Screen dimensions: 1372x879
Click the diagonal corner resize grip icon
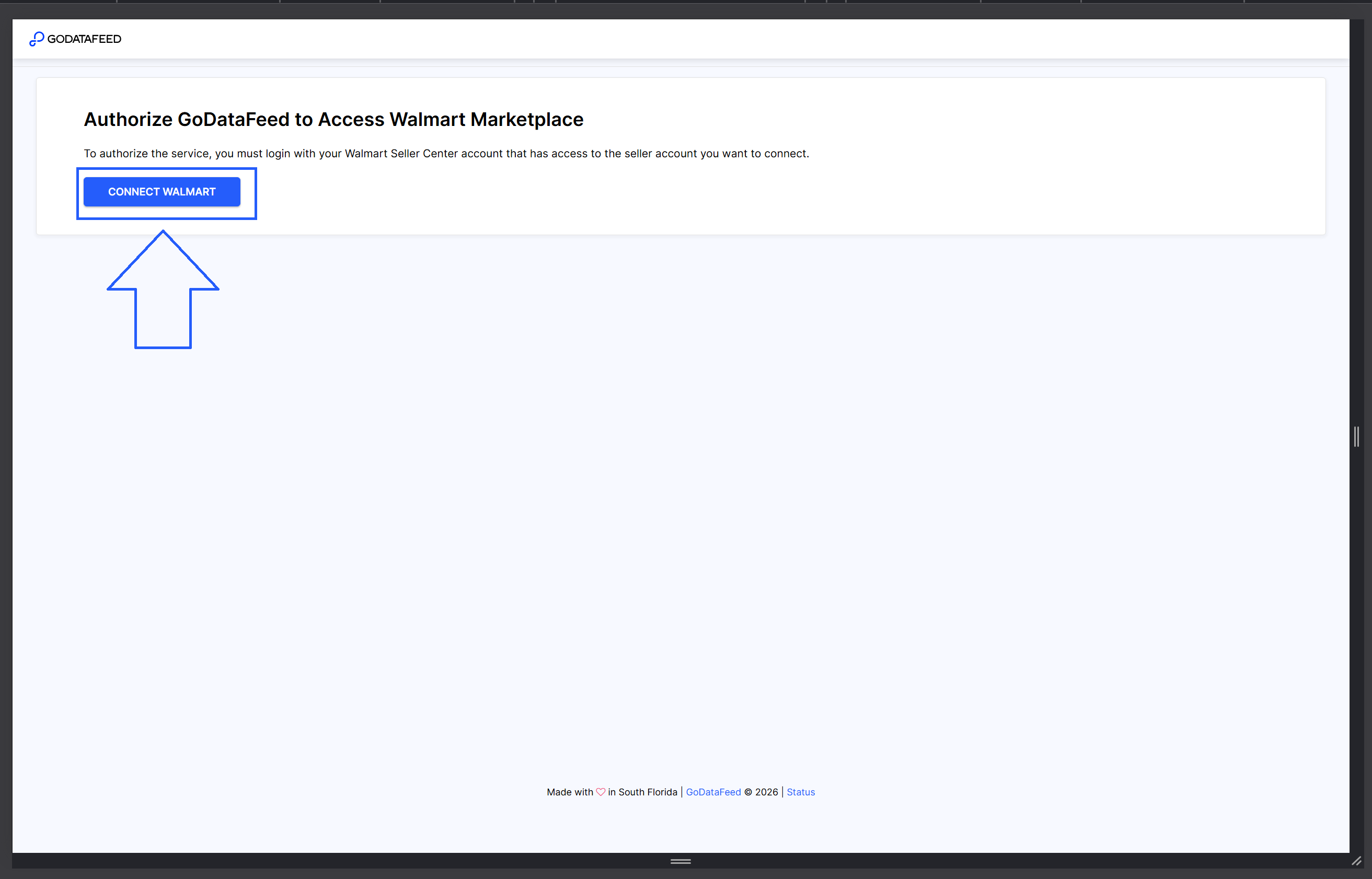pos(1356,861)
